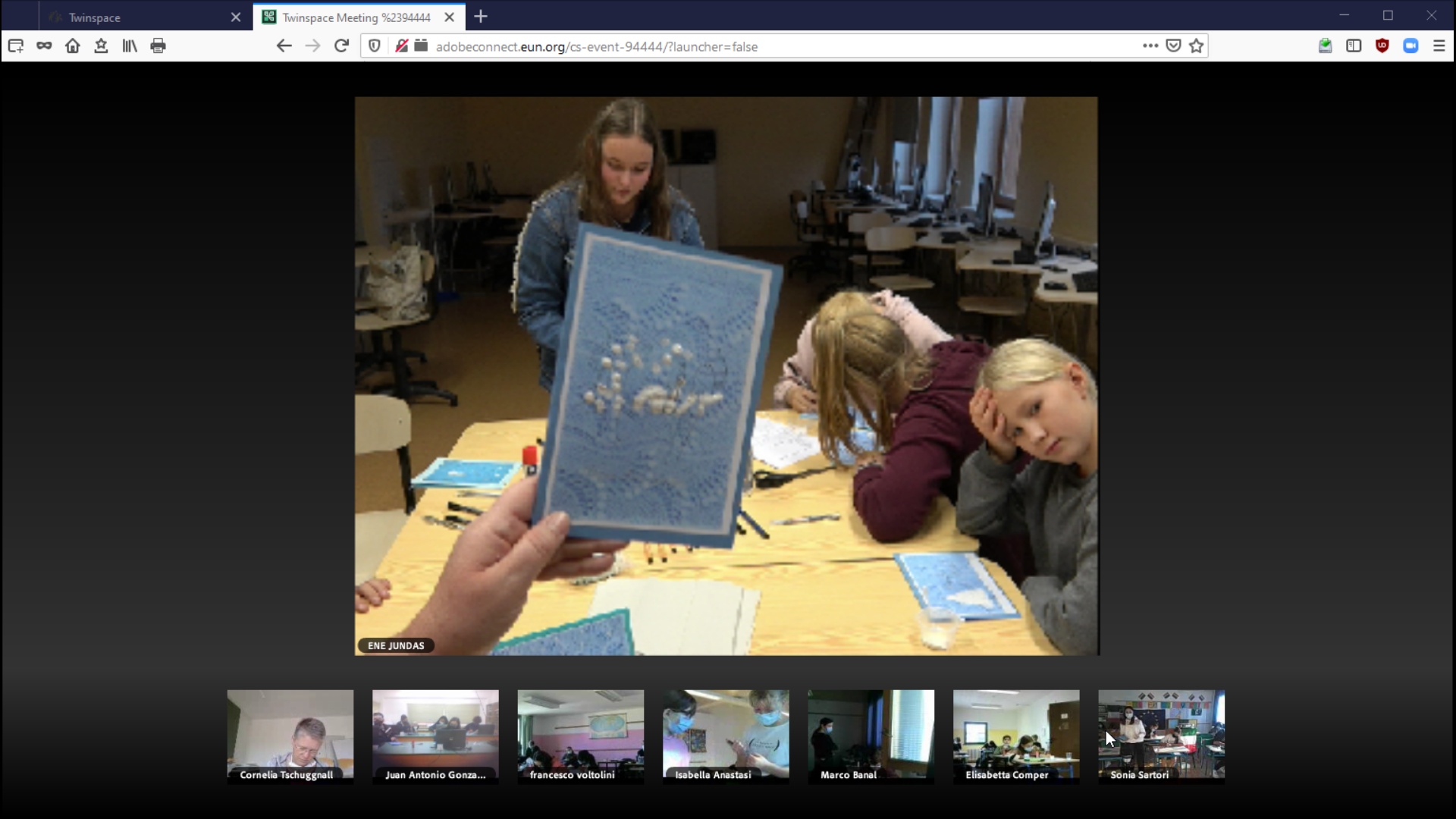Viewport: 1456px width, 819px height.
Task: Maximize the browser window
Action: (x=1388, y=15)
